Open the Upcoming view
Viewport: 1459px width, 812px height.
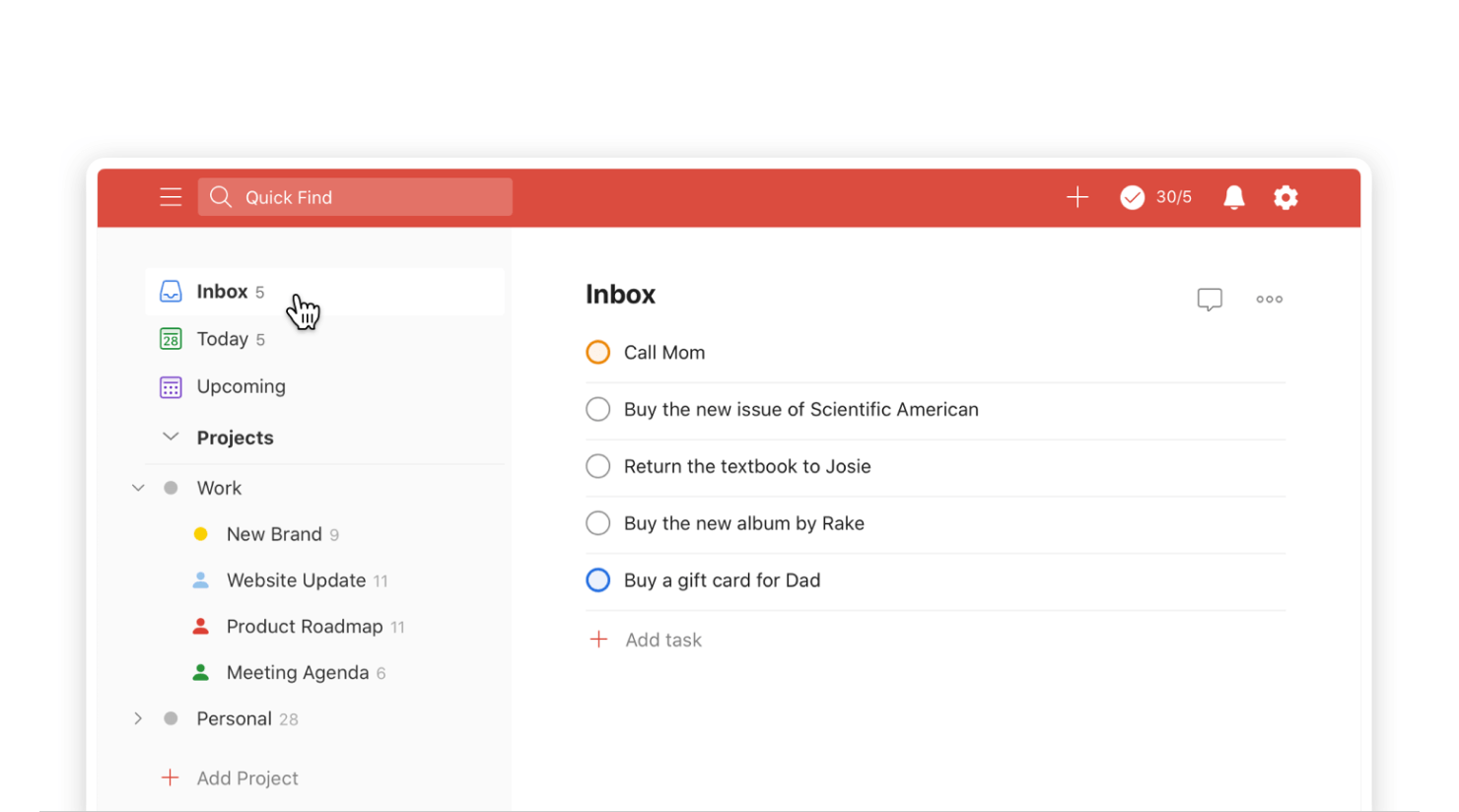(x=241, y=386)
